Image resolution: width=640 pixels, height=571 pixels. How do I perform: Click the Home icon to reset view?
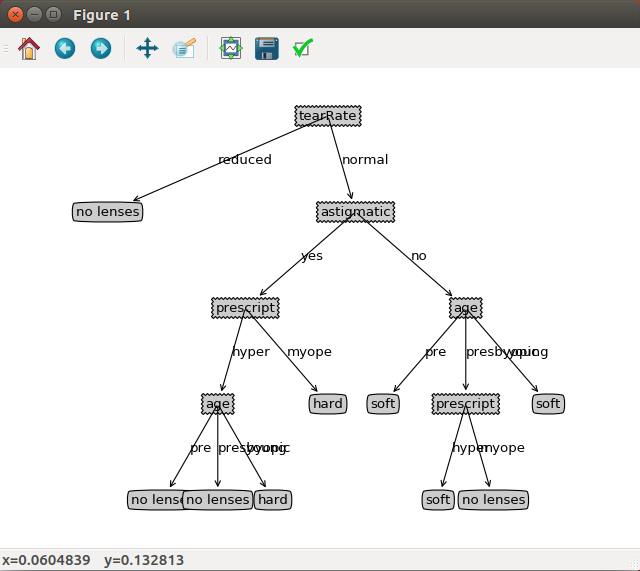(x=29, y=48)
